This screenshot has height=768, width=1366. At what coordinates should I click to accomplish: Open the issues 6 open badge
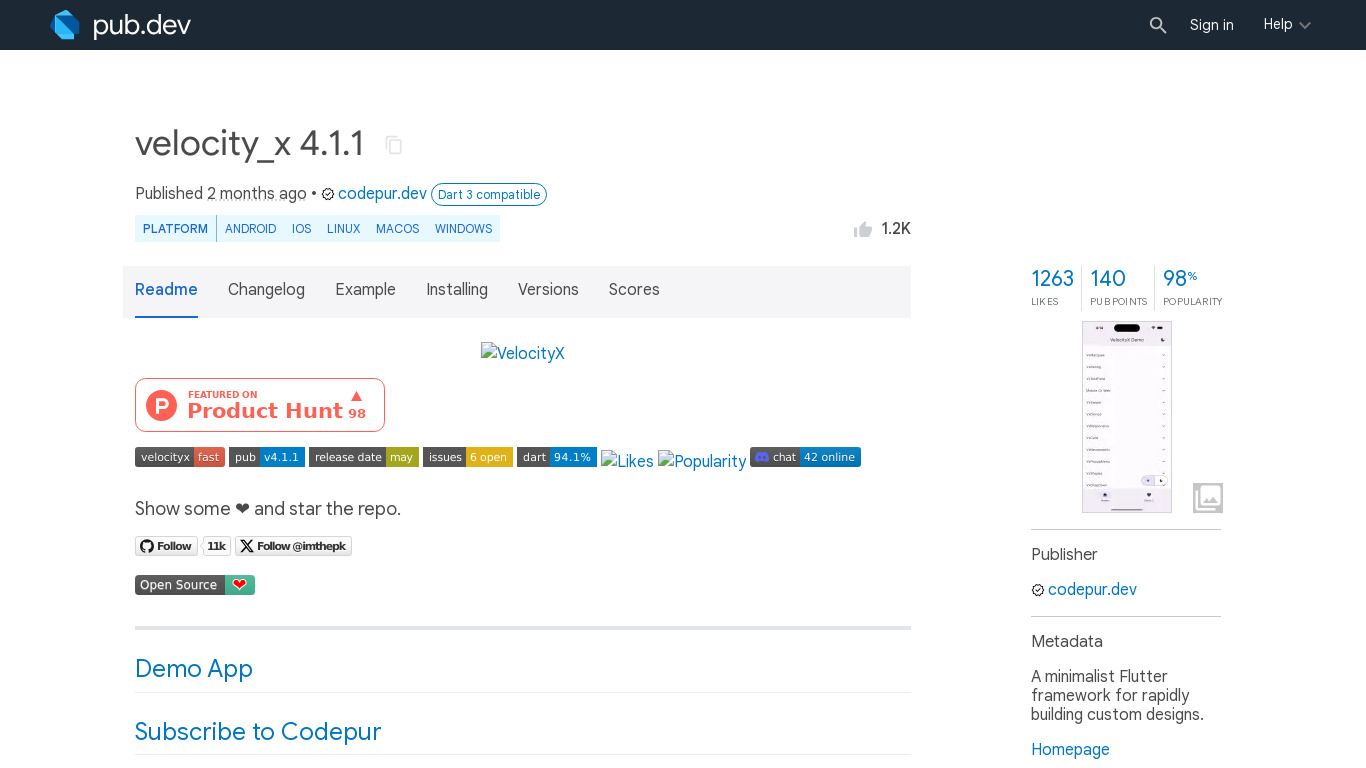click(x=468, y=457)
